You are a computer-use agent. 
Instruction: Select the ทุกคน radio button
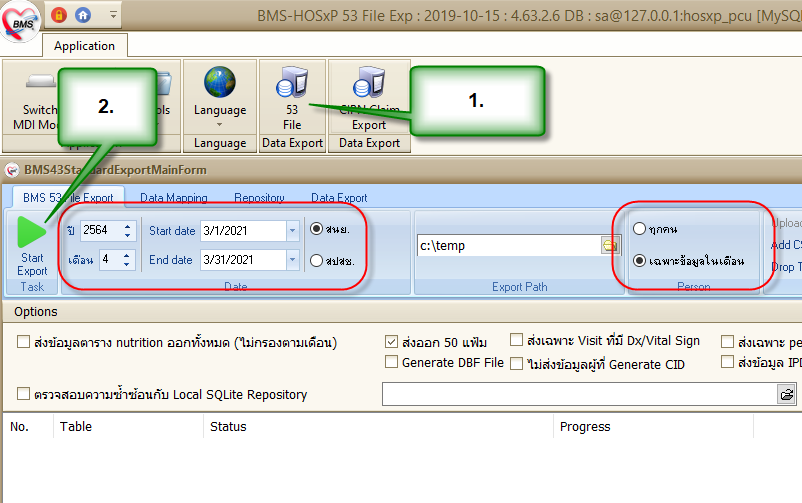click(639, 229)
